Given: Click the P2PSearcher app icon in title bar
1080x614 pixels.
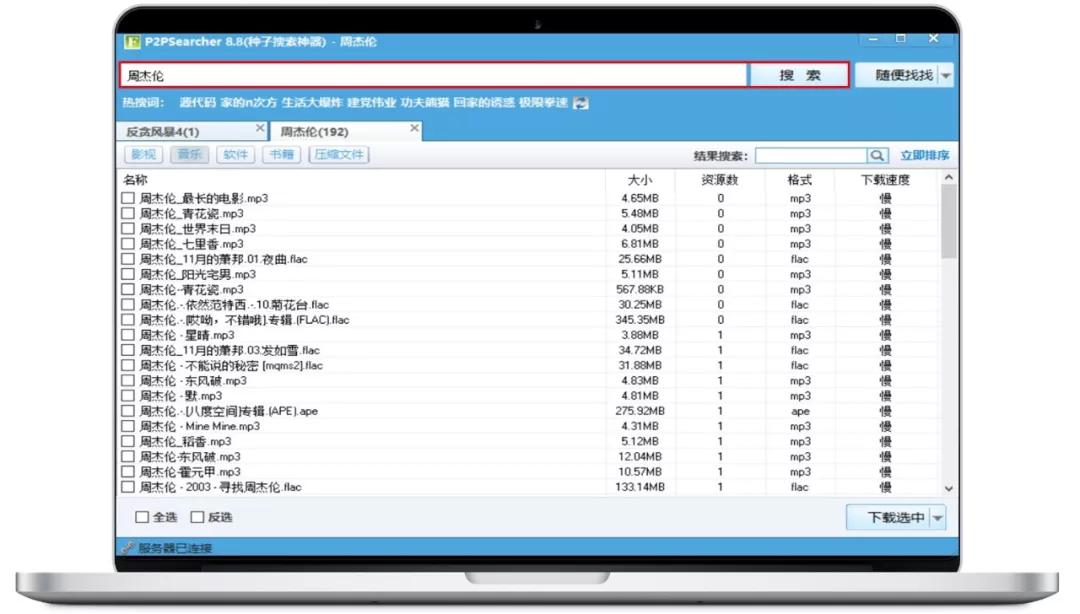Looking at the screenshot, I should (132, 42).
